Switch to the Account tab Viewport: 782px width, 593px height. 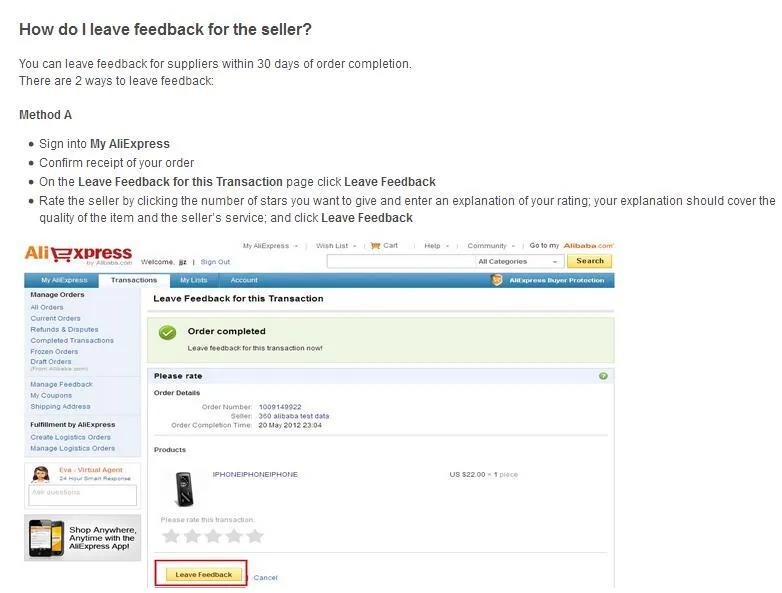244,280
